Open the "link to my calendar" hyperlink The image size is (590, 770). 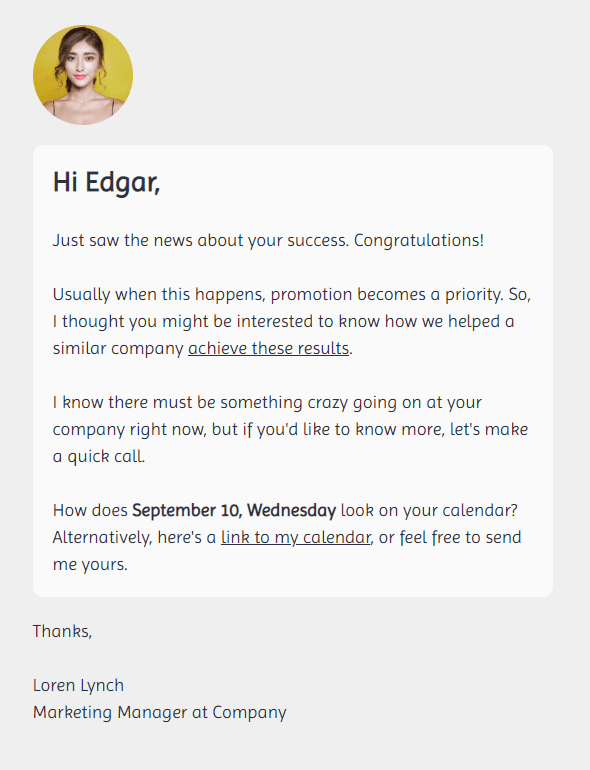point(296,537)
